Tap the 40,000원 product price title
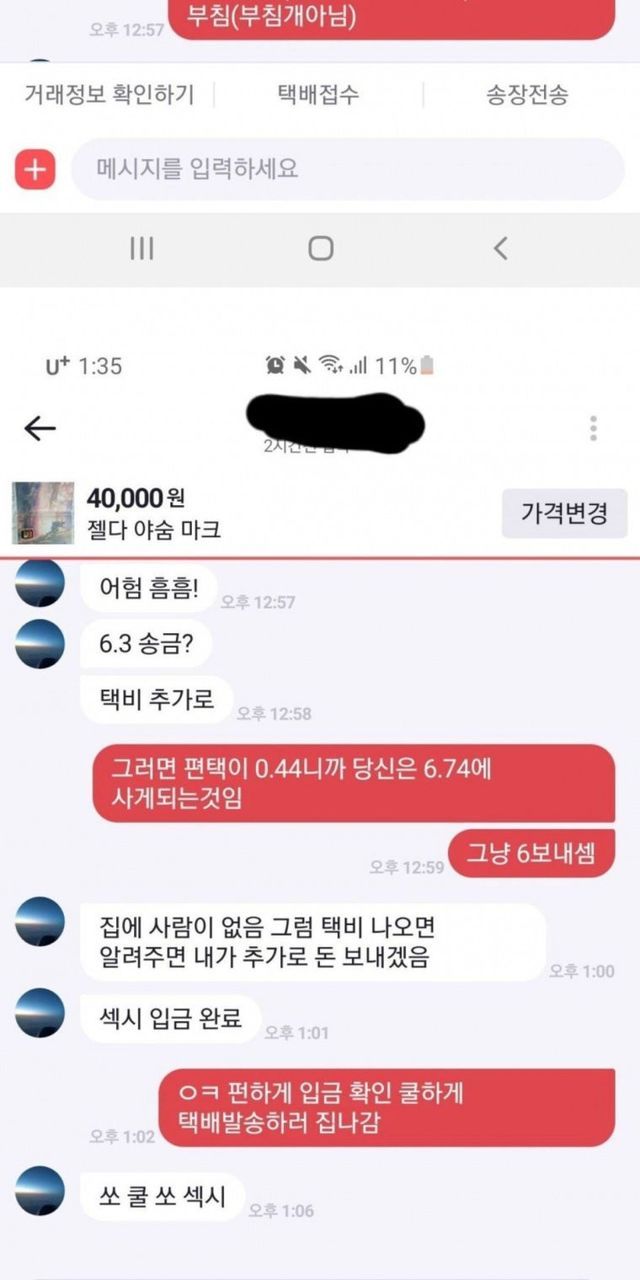Screen dimensions: 640x1280 (x=135, y=497)
